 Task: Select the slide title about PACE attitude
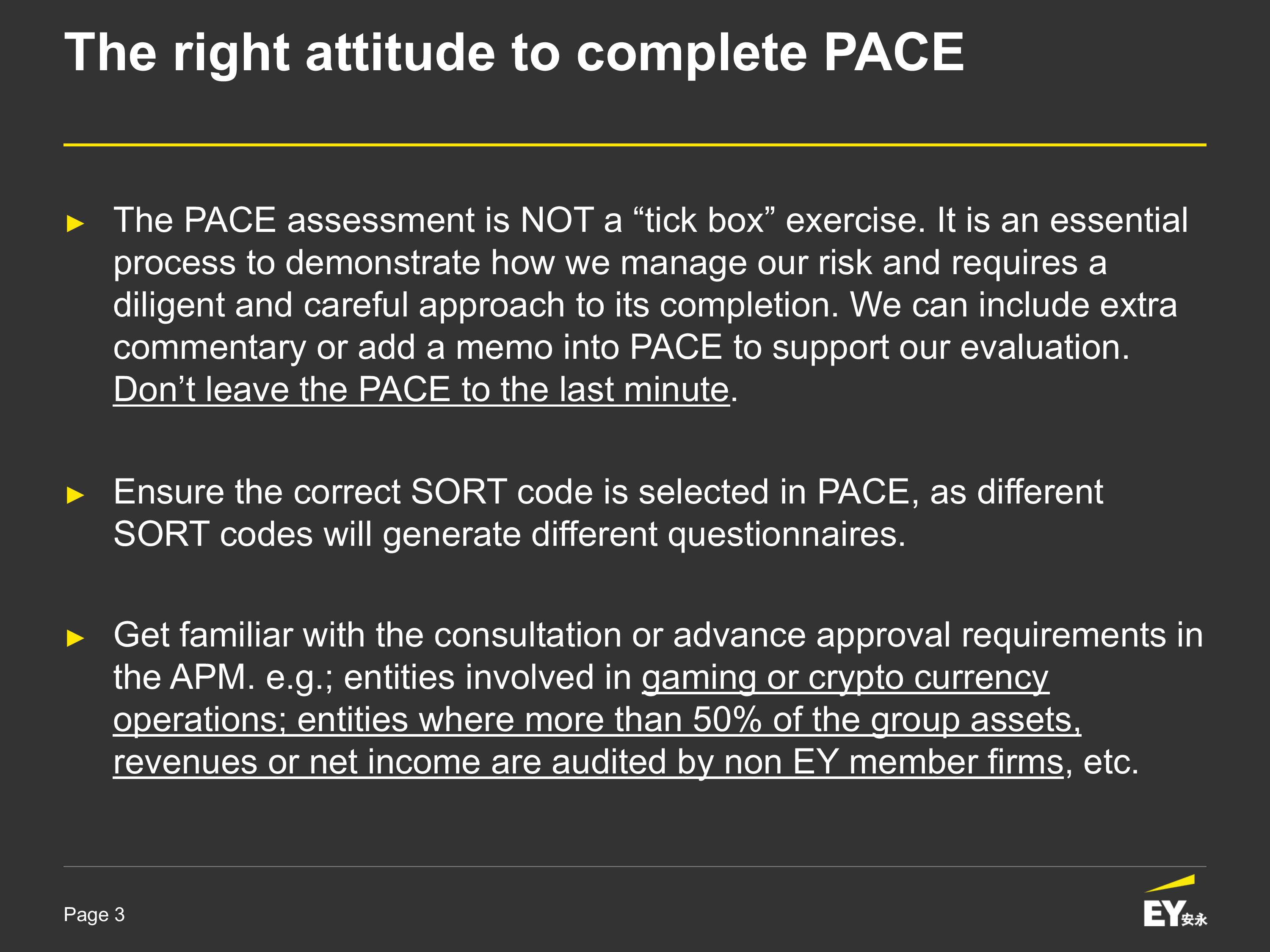(514, 53)
